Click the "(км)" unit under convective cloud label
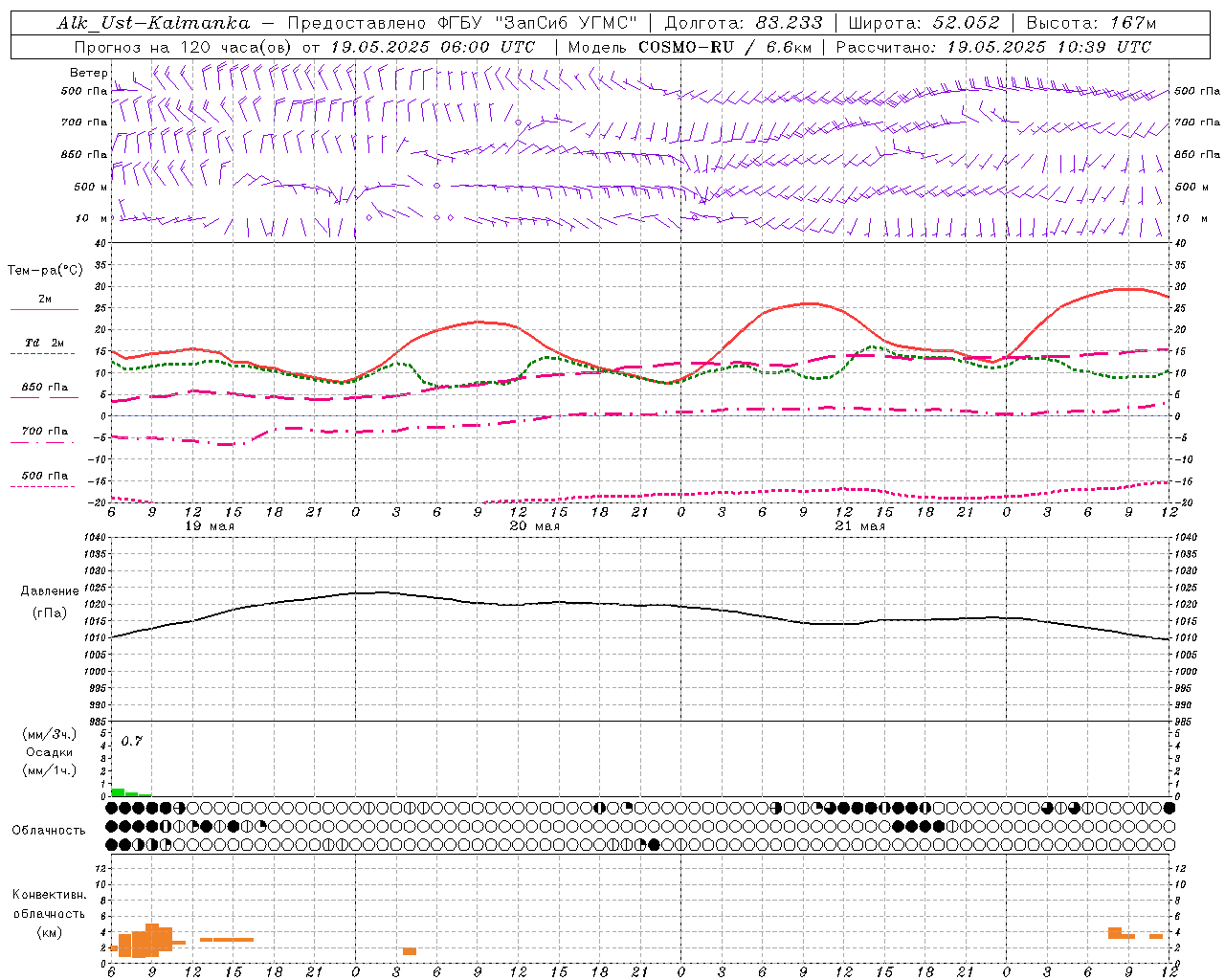The width and height of the screenshot is (1225, 980). 49,932
